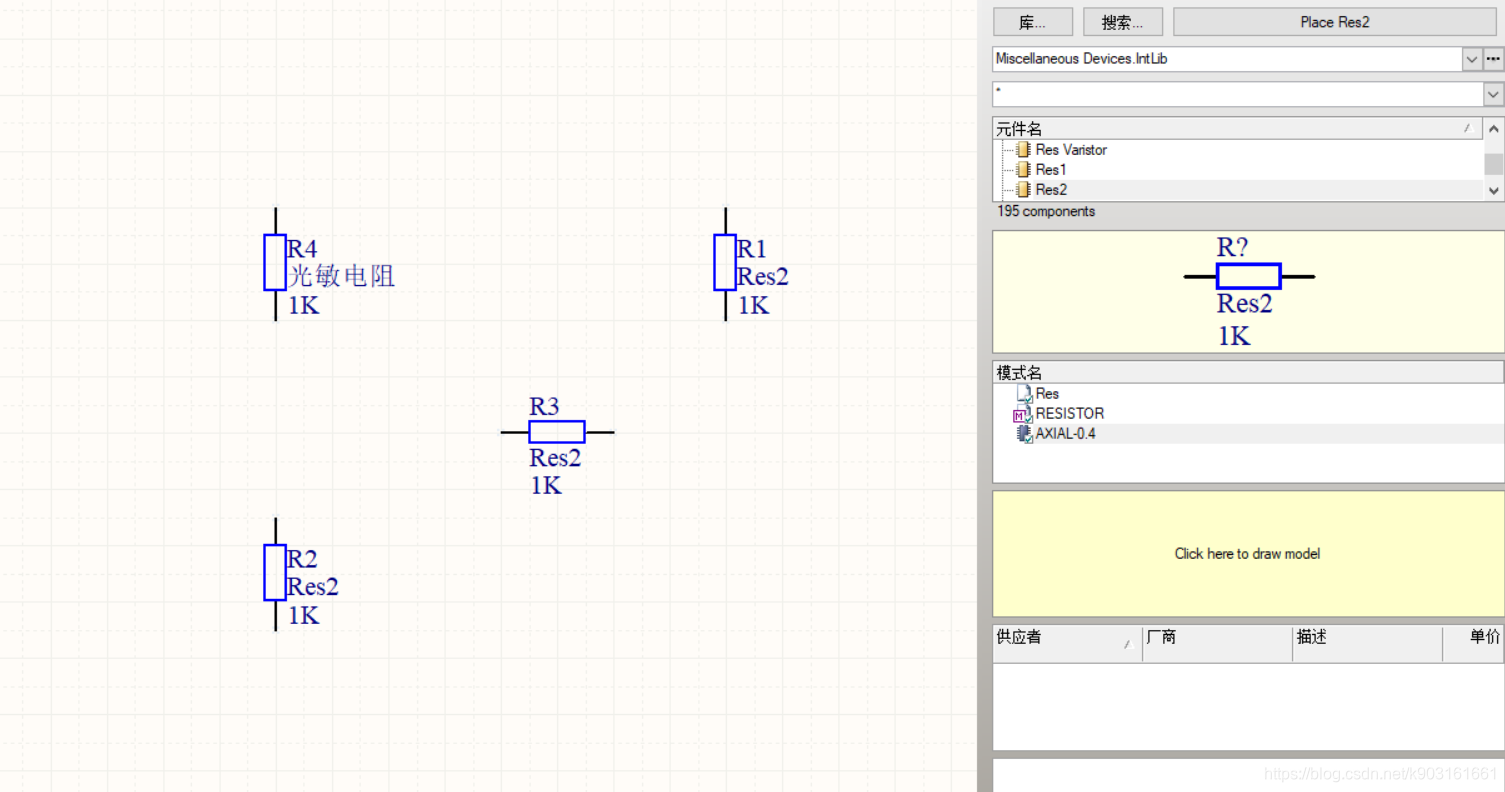Click the 1K value under R2

[x=304, y=616]
